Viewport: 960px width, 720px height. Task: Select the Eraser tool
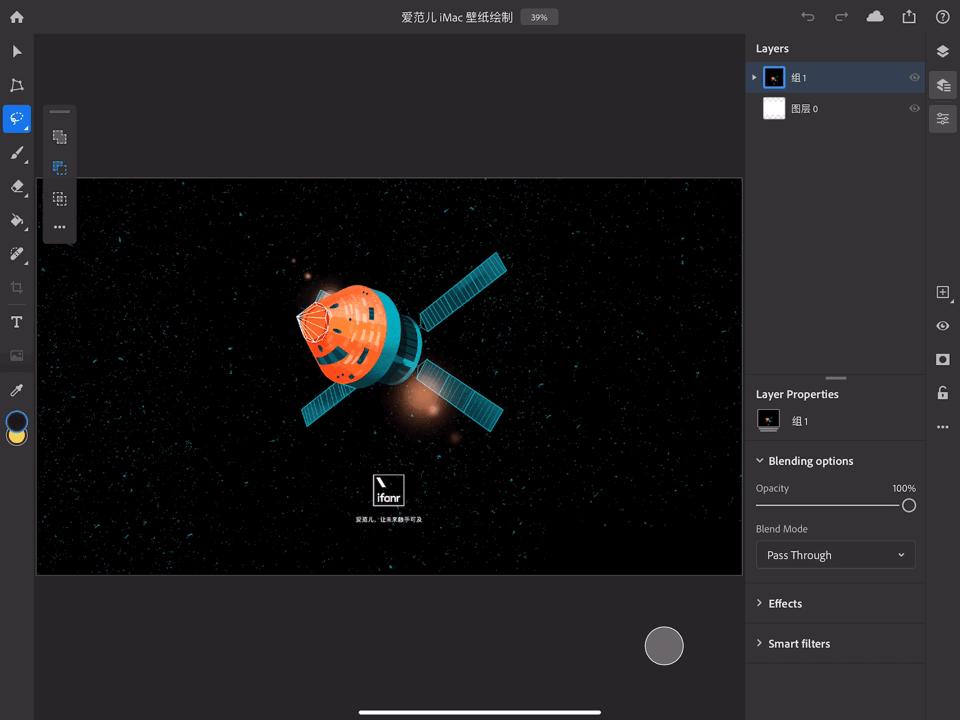tap(16, 187)
